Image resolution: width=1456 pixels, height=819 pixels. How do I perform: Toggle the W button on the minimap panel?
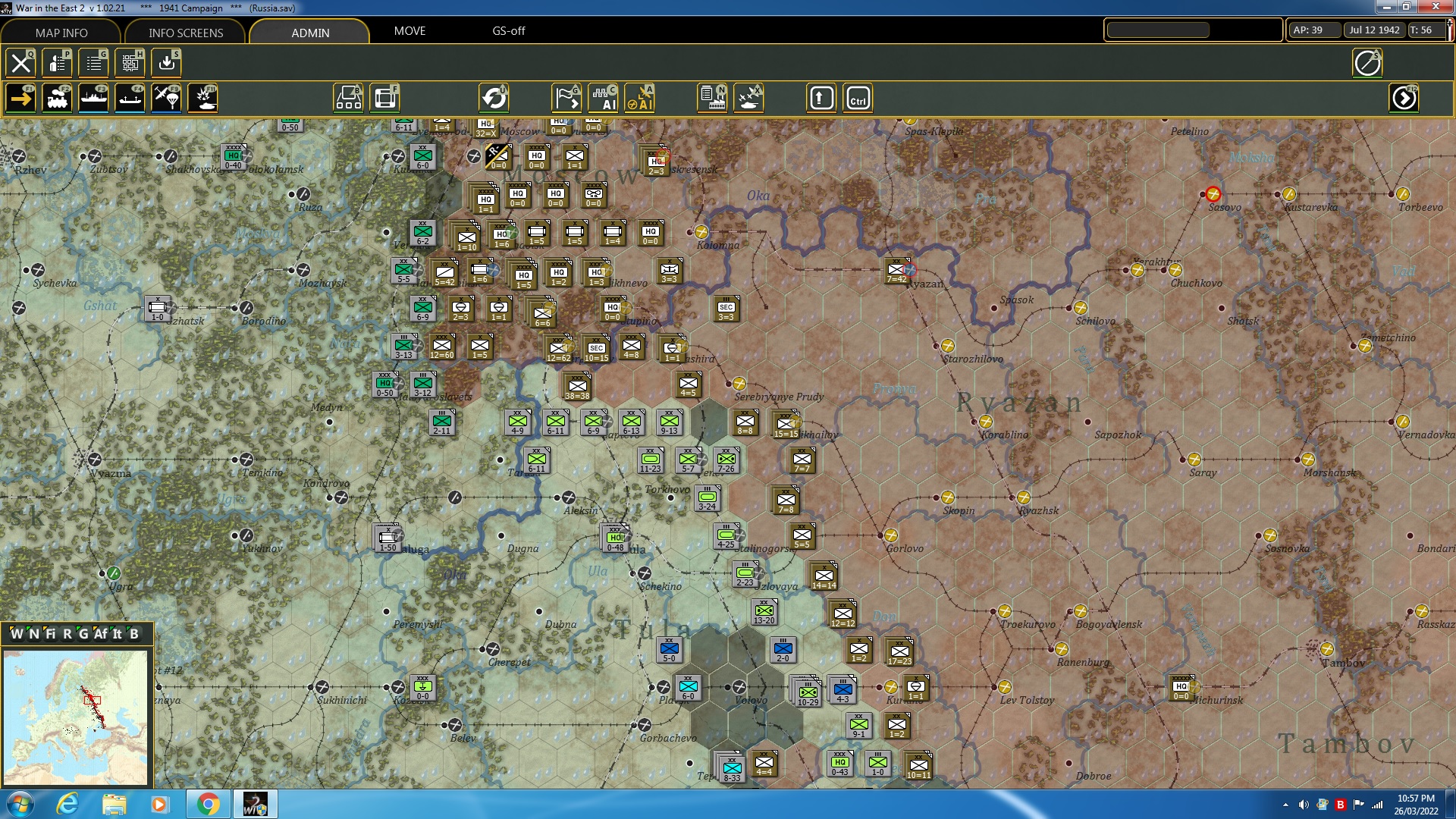coord(17,634)
